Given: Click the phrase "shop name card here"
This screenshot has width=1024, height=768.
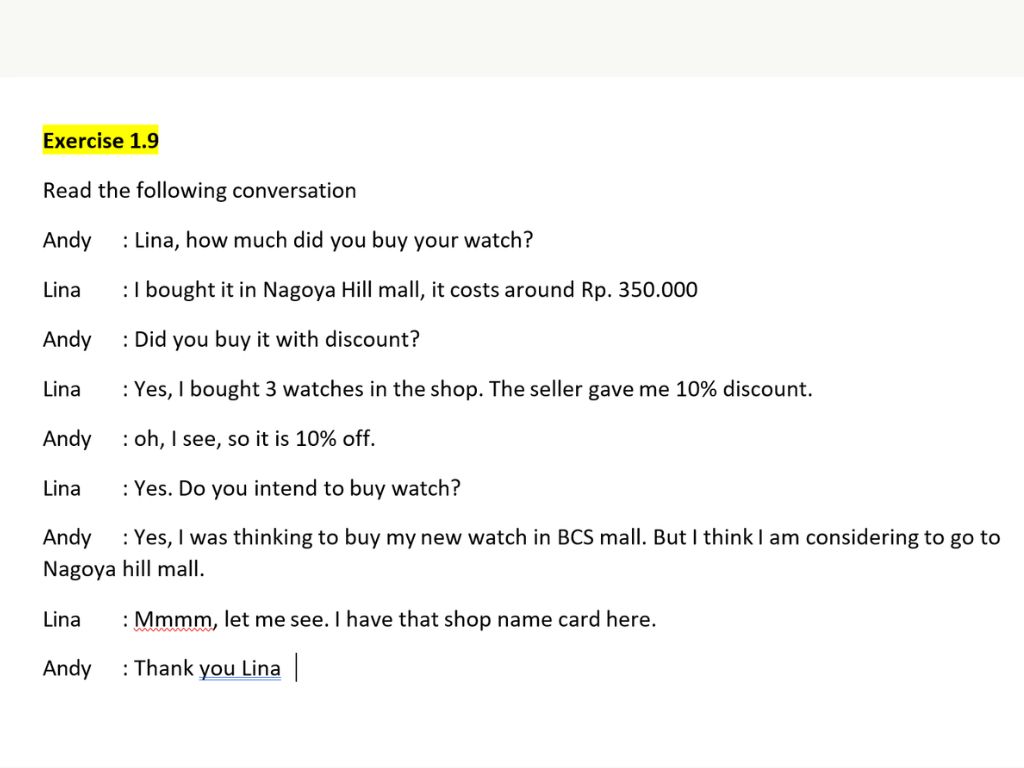Looking at the screenshot, I should click(546, 619).
